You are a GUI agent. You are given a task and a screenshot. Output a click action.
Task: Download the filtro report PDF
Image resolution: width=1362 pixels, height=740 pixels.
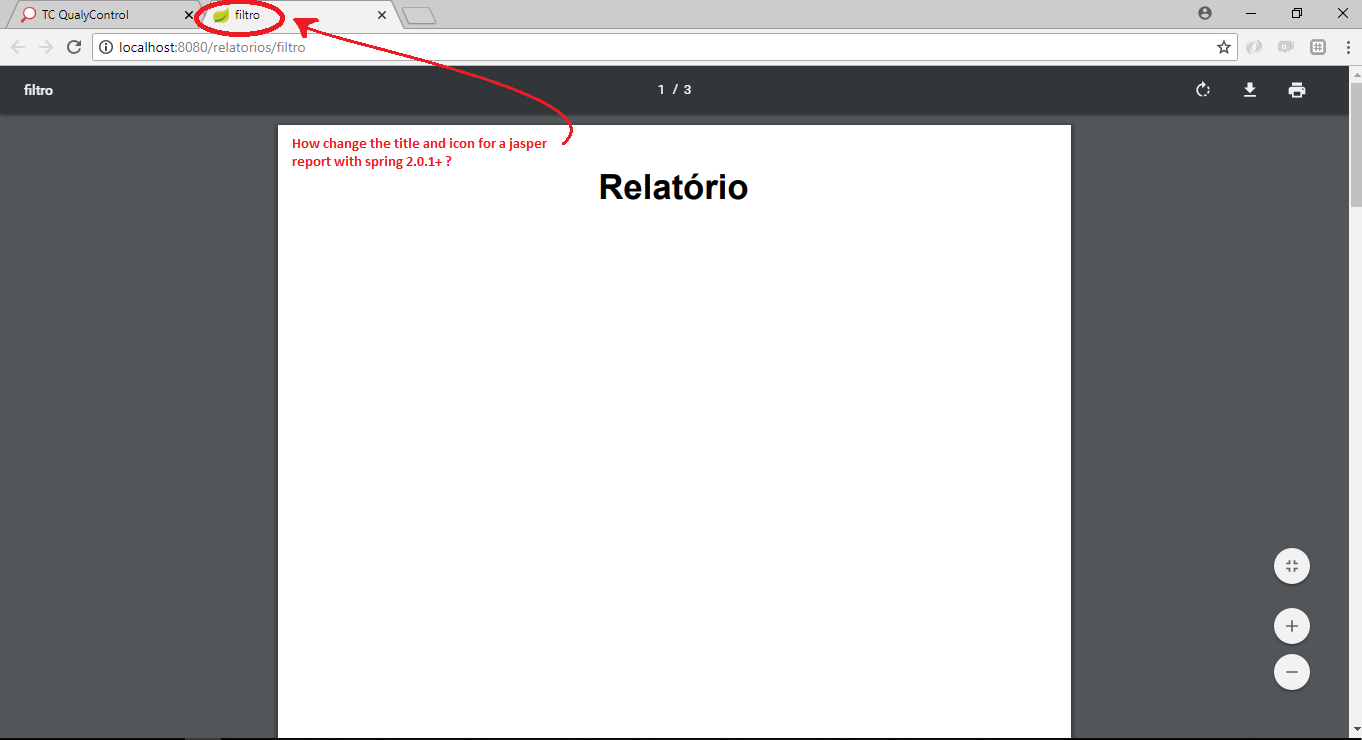click(1250, 89)
